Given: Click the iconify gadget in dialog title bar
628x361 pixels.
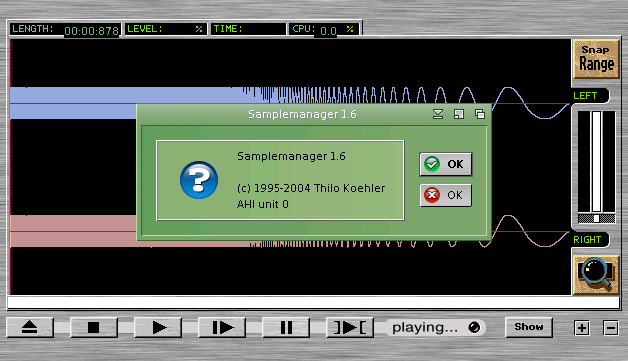Looking at the screenshot, I should [438, 114].
